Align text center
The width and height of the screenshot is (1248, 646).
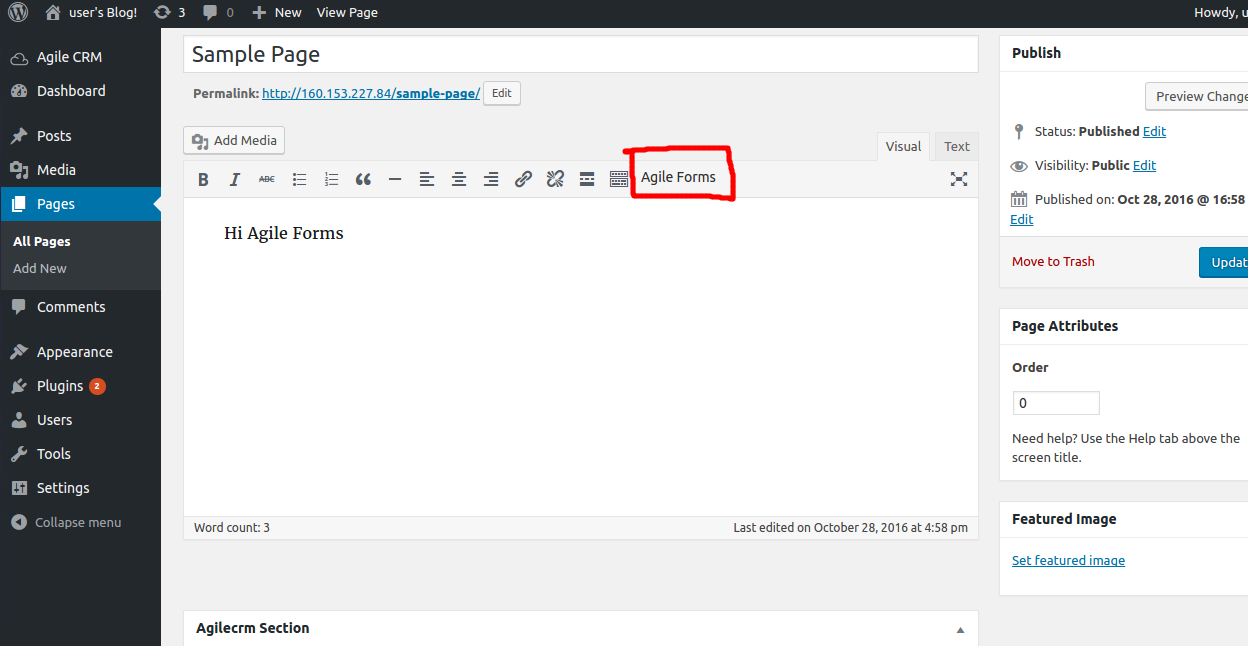[x=459, y=179]
